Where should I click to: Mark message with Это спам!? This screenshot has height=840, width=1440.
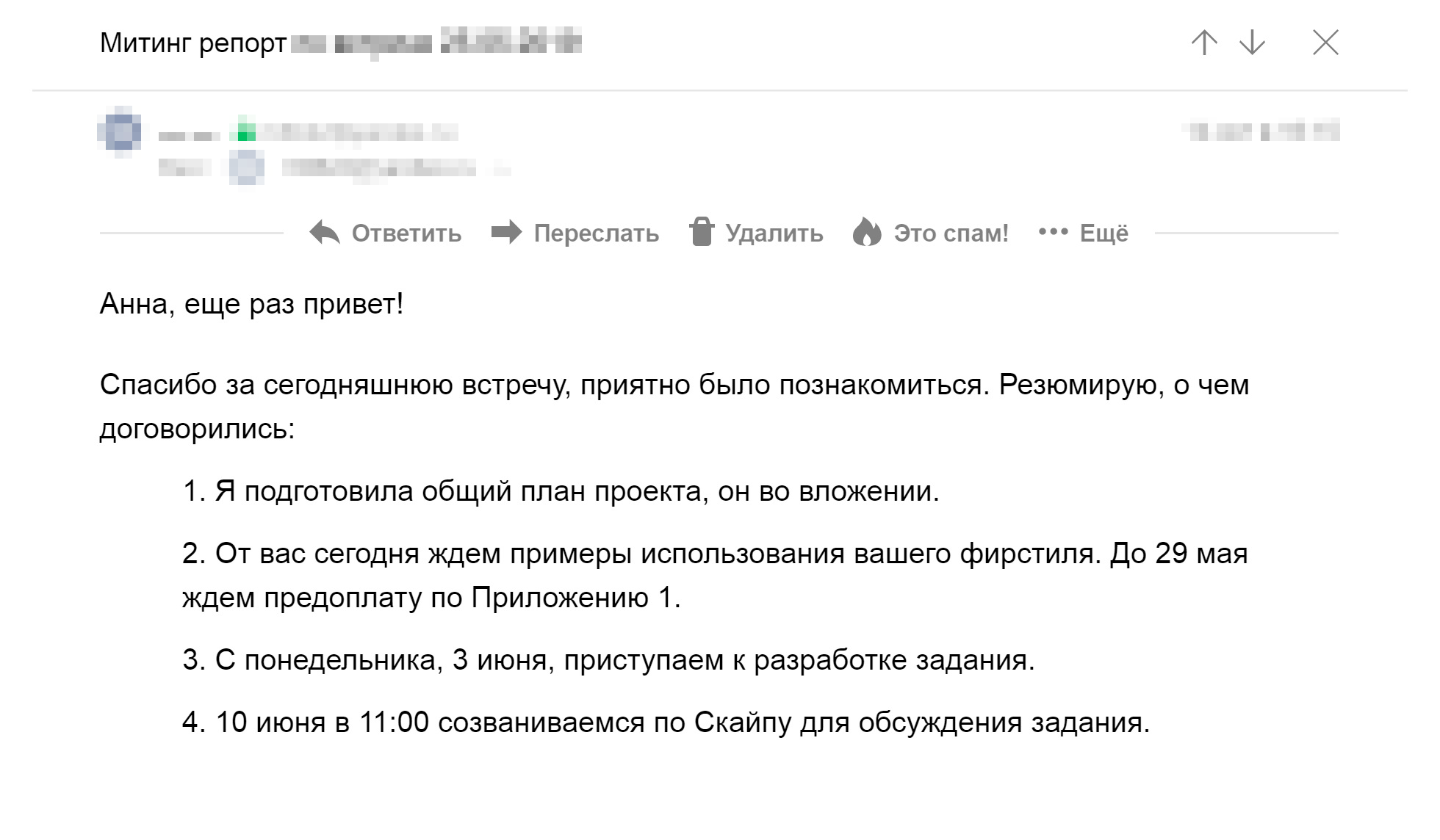click(x=951, y=233)
